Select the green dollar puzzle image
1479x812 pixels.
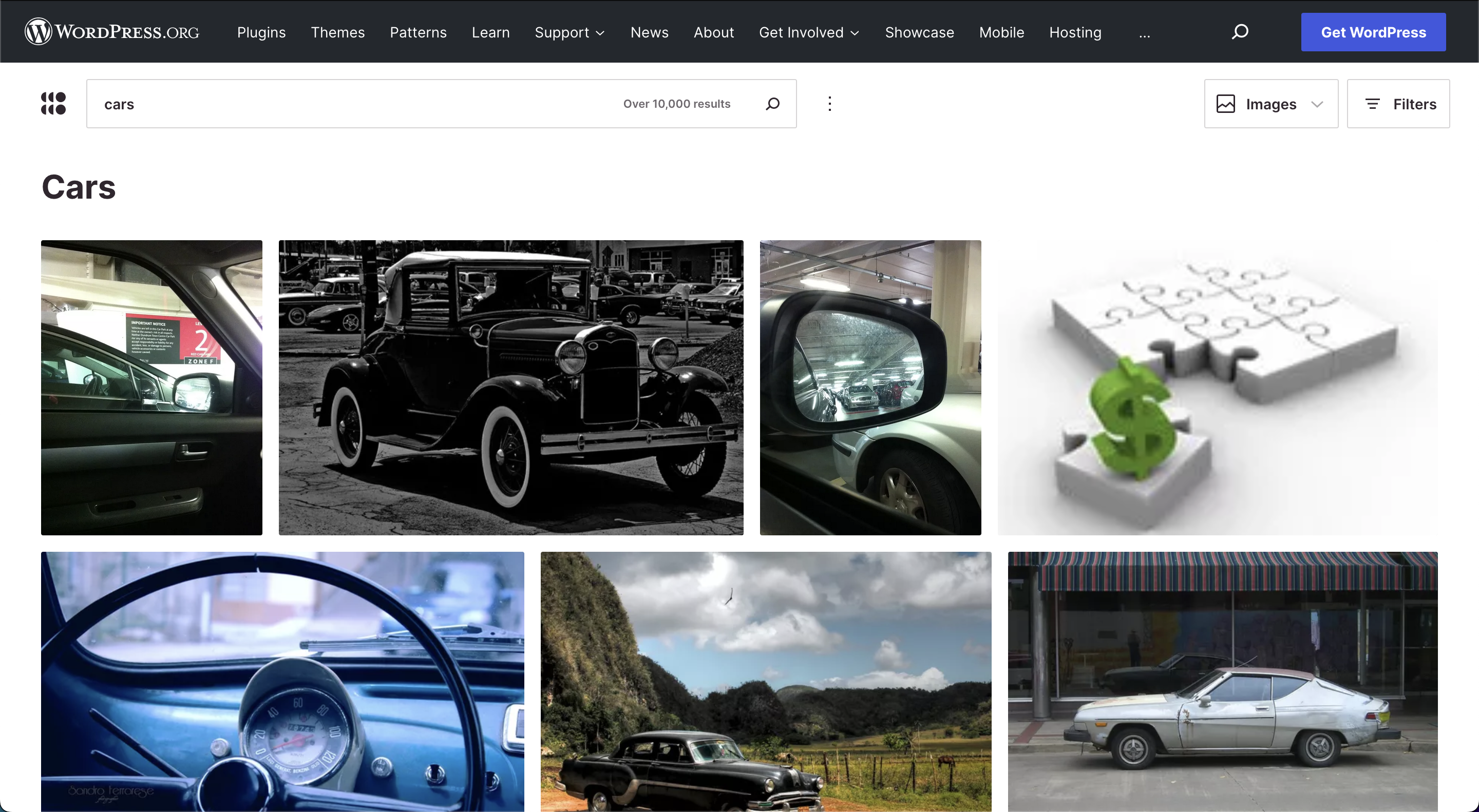click(1217, 388)
